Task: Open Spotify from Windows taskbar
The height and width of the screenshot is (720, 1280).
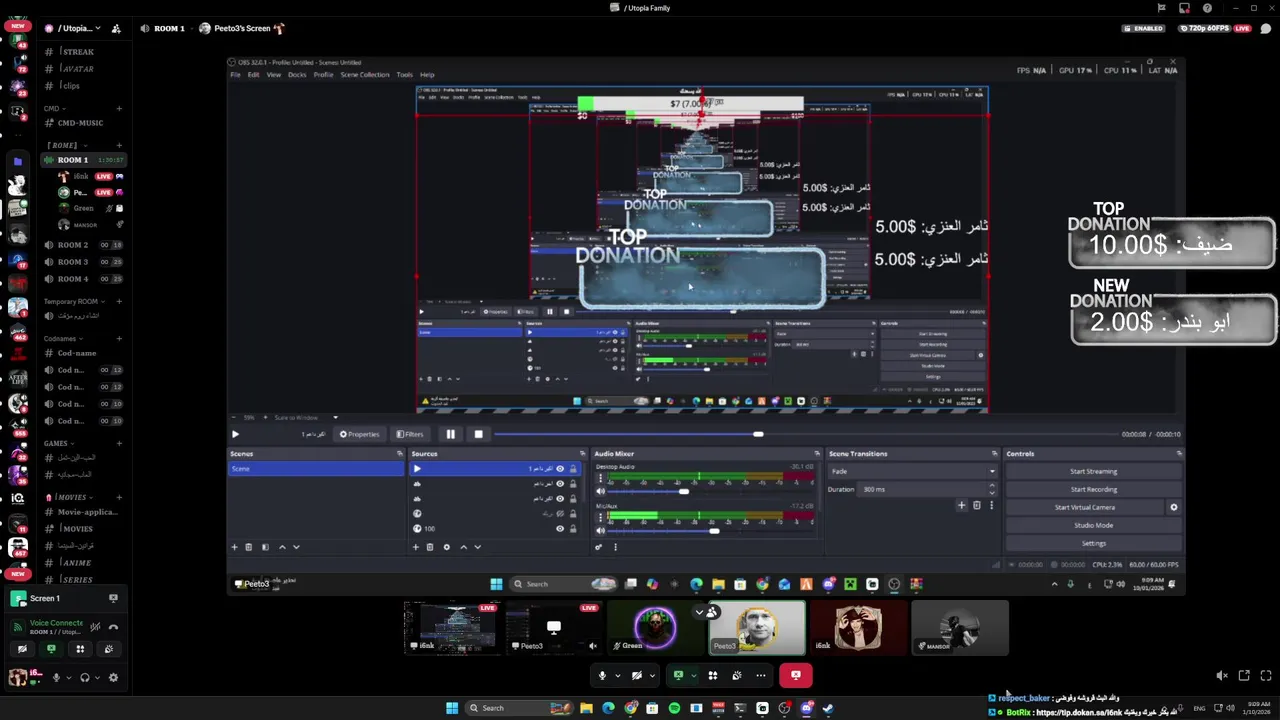Action: point(674,708)
